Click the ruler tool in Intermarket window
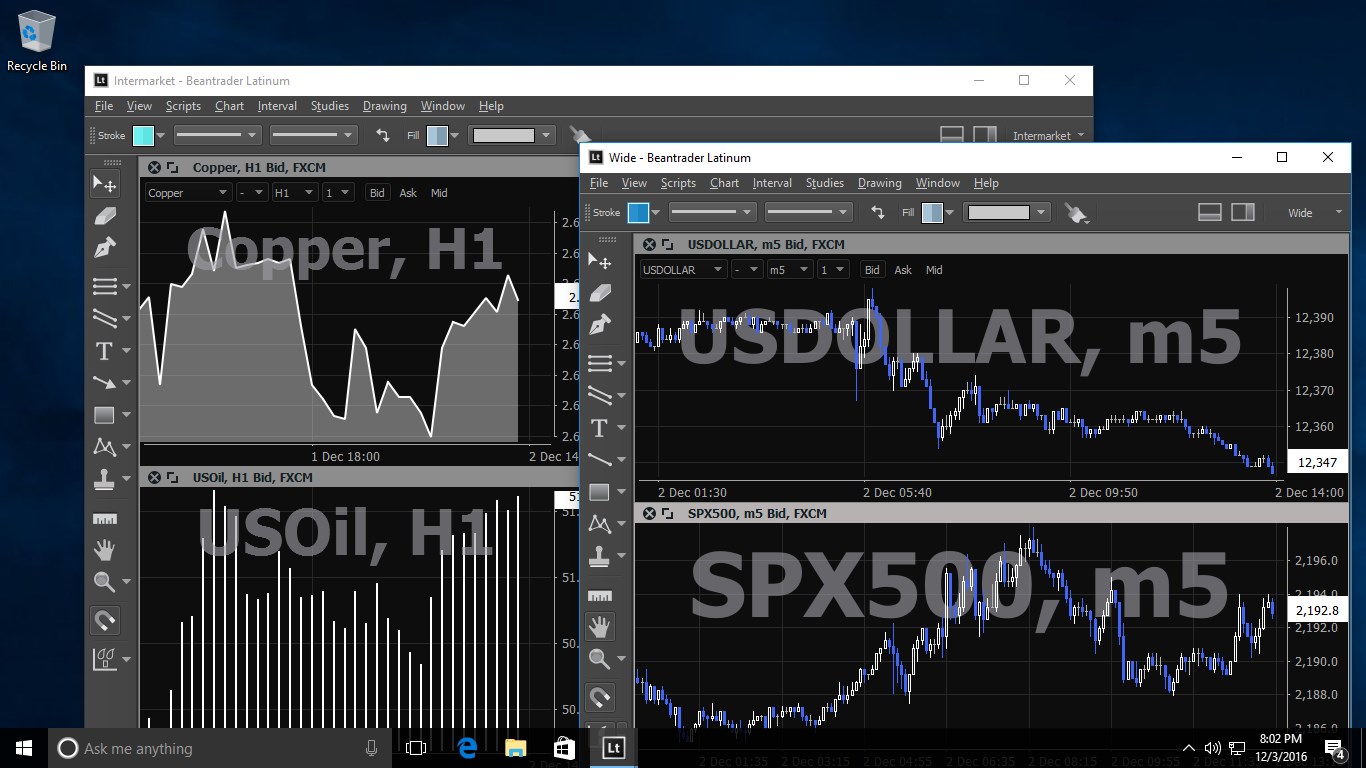1366x768 pixels. click(x=104, y=519)
